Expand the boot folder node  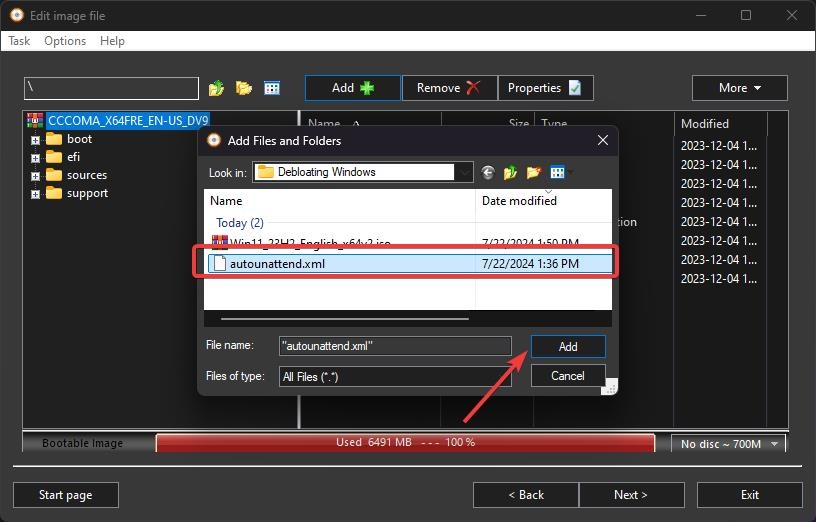[35, 140]
